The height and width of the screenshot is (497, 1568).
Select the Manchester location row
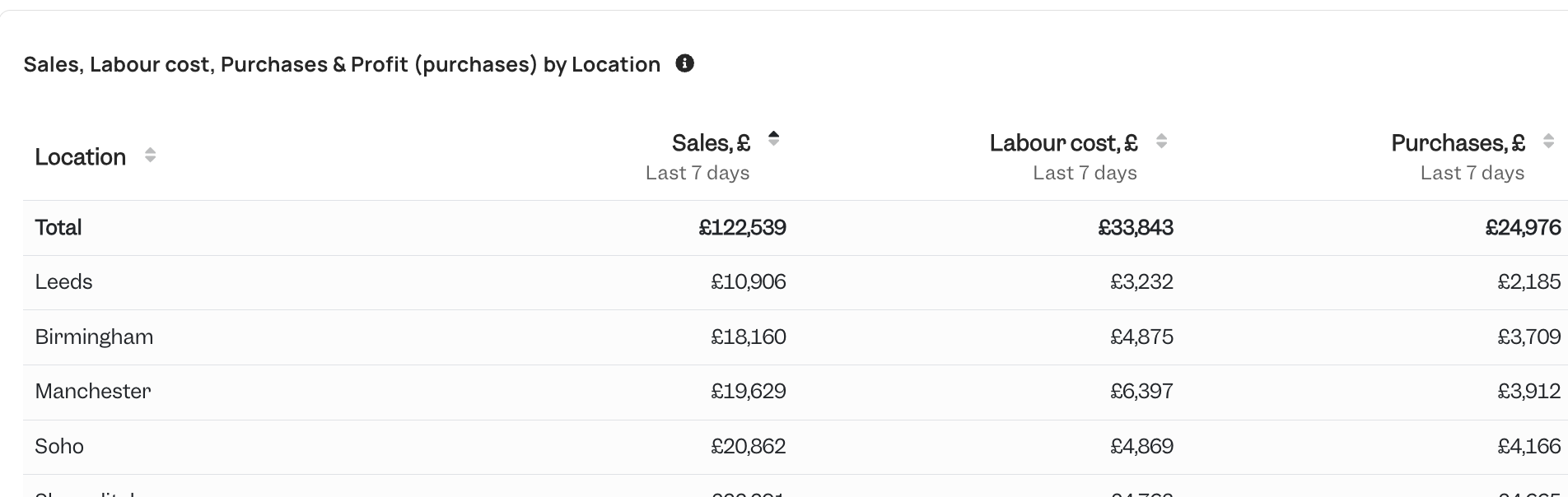coord(796,392)
